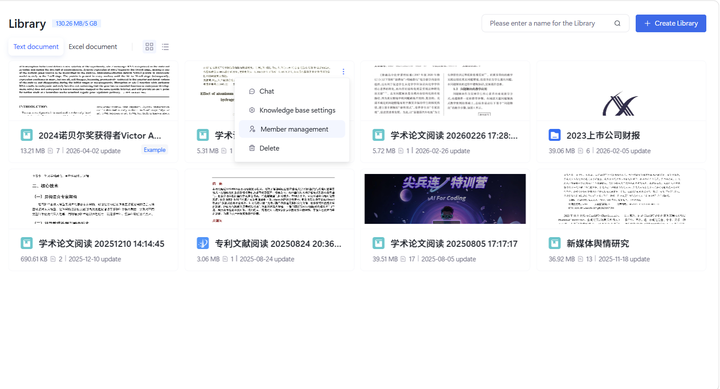Click title 学术论文阅读 20250805 17:17:17
Screen dimensions: 720x389
tap(454, 244)
